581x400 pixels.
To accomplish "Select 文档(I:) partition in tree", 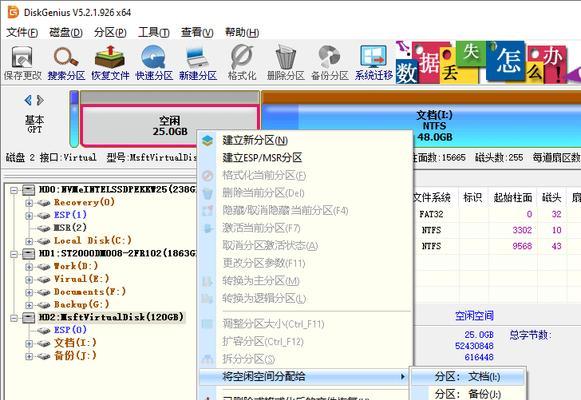I will [75, 343].
